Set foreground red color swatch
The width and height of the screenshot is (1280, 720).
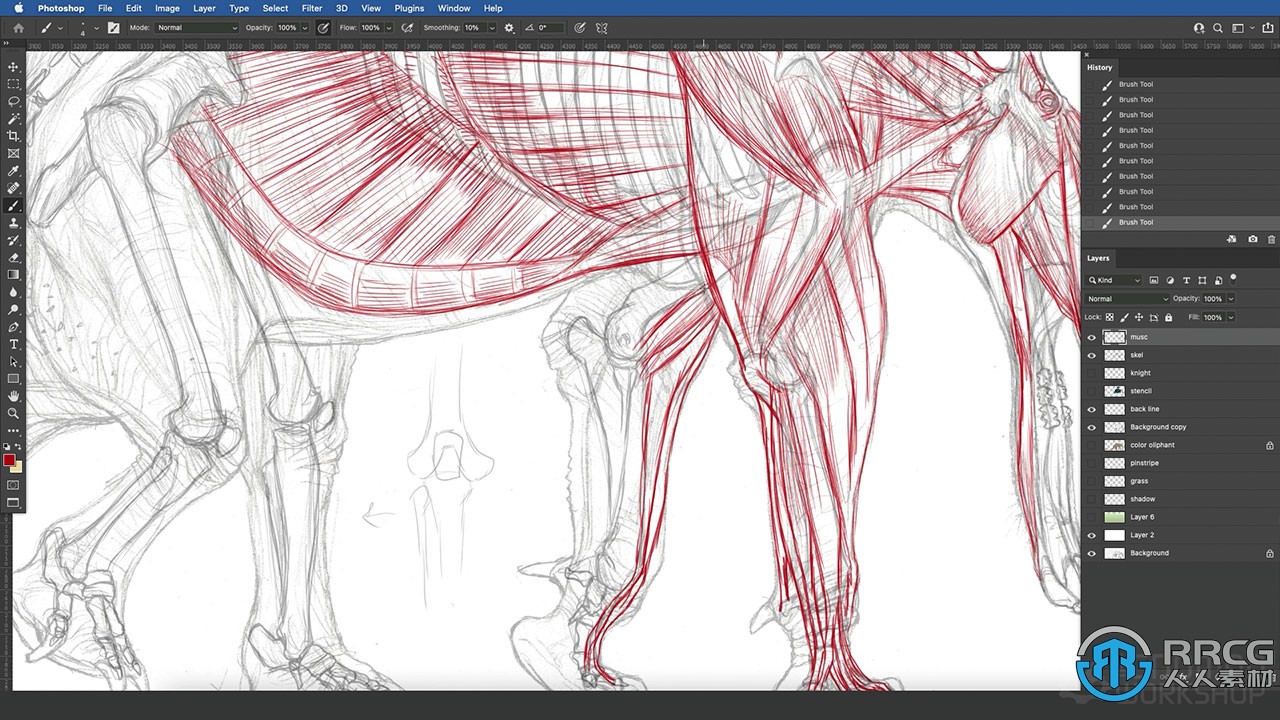click(x=9, y=460)
